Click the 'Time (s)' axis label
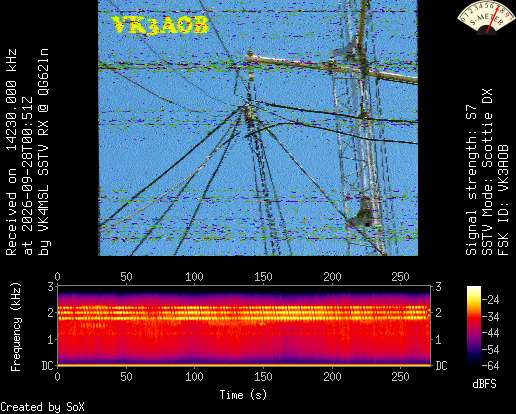This screenshot has width=516, height=414. pyautogui.click(x=243, y=395)
